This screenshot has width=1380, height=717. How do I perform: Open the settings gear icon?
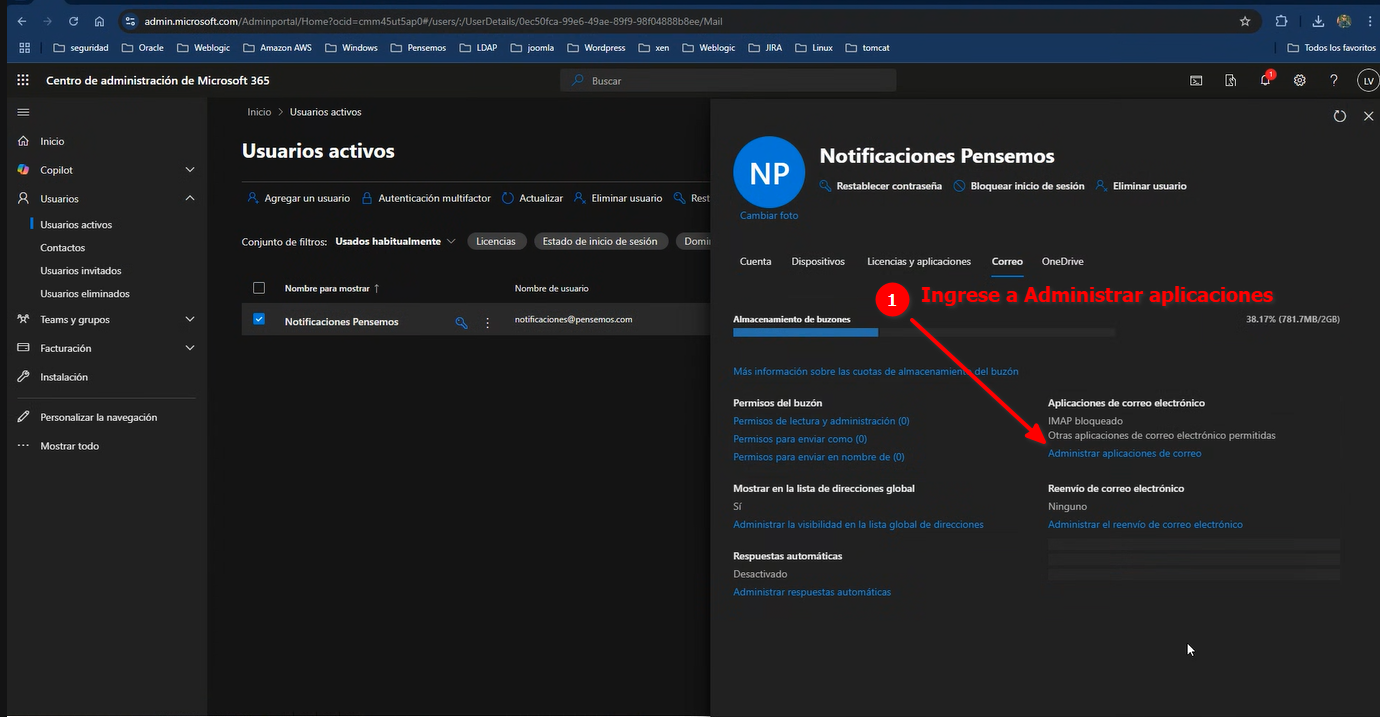tap(1299, 80)
